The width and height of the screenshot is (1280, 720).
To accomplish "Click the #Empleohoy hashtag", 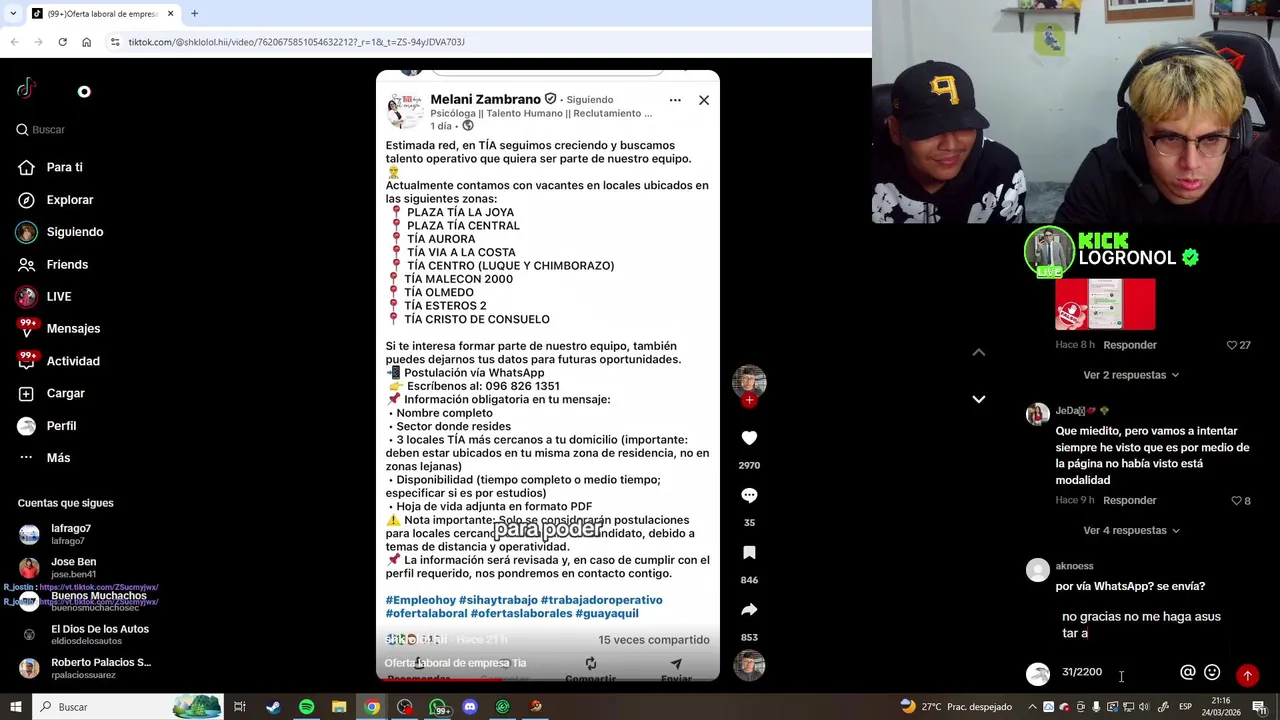I will tap(420, 600).
